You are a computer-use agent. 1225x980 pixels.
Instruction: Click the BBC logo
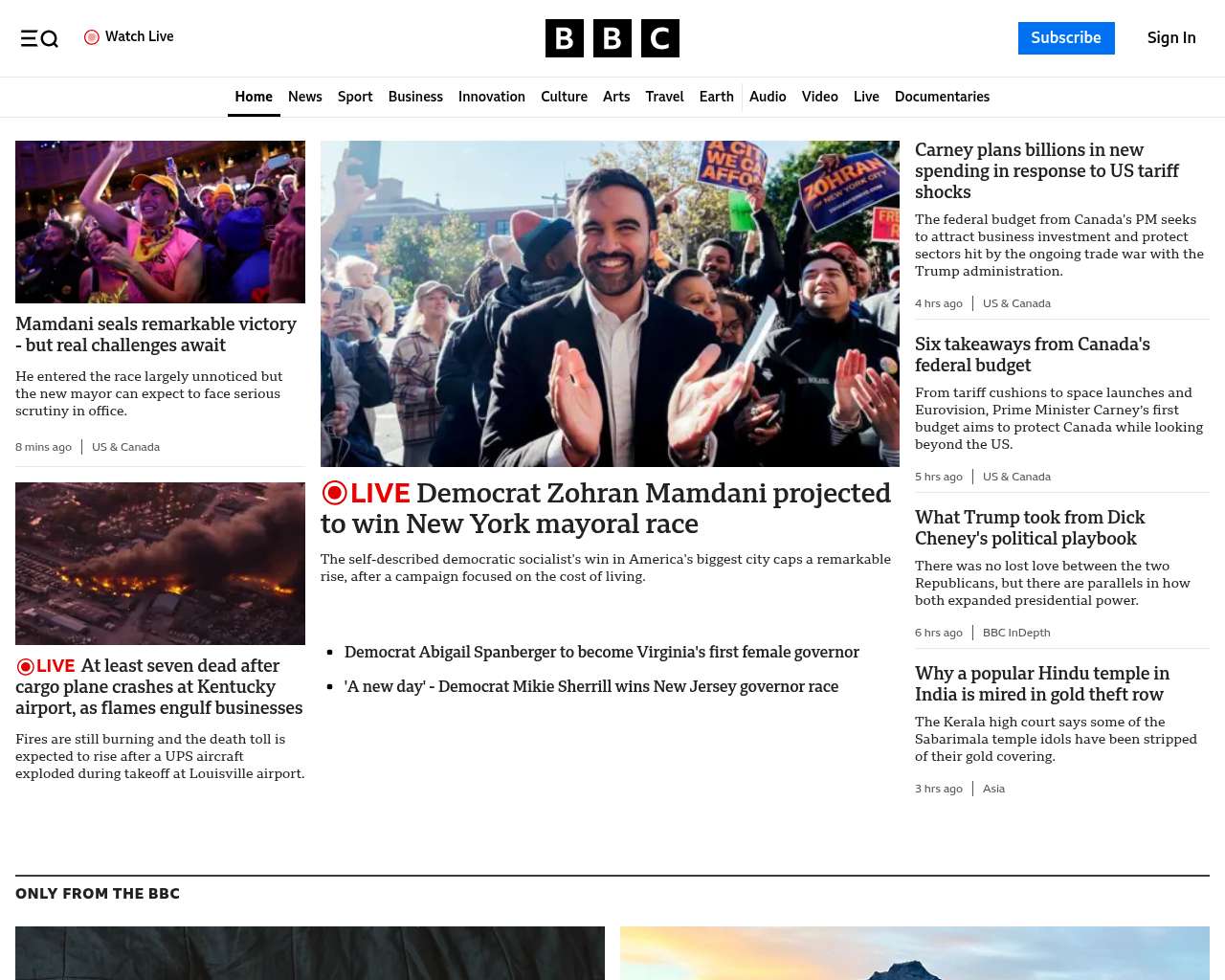coord(612,38)
